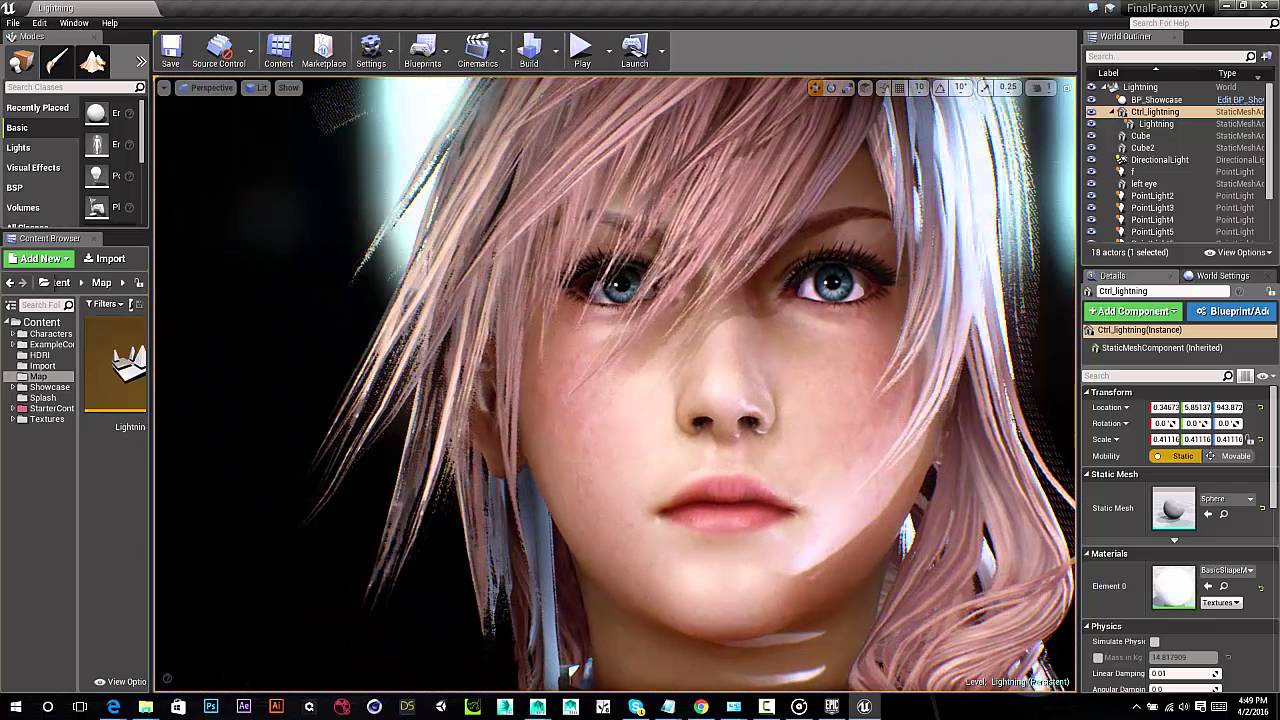The height and width of the screenshot is (720, 1280).
Task: Open the Blueprints toolbar button
Action: click(x=423, y=51)
